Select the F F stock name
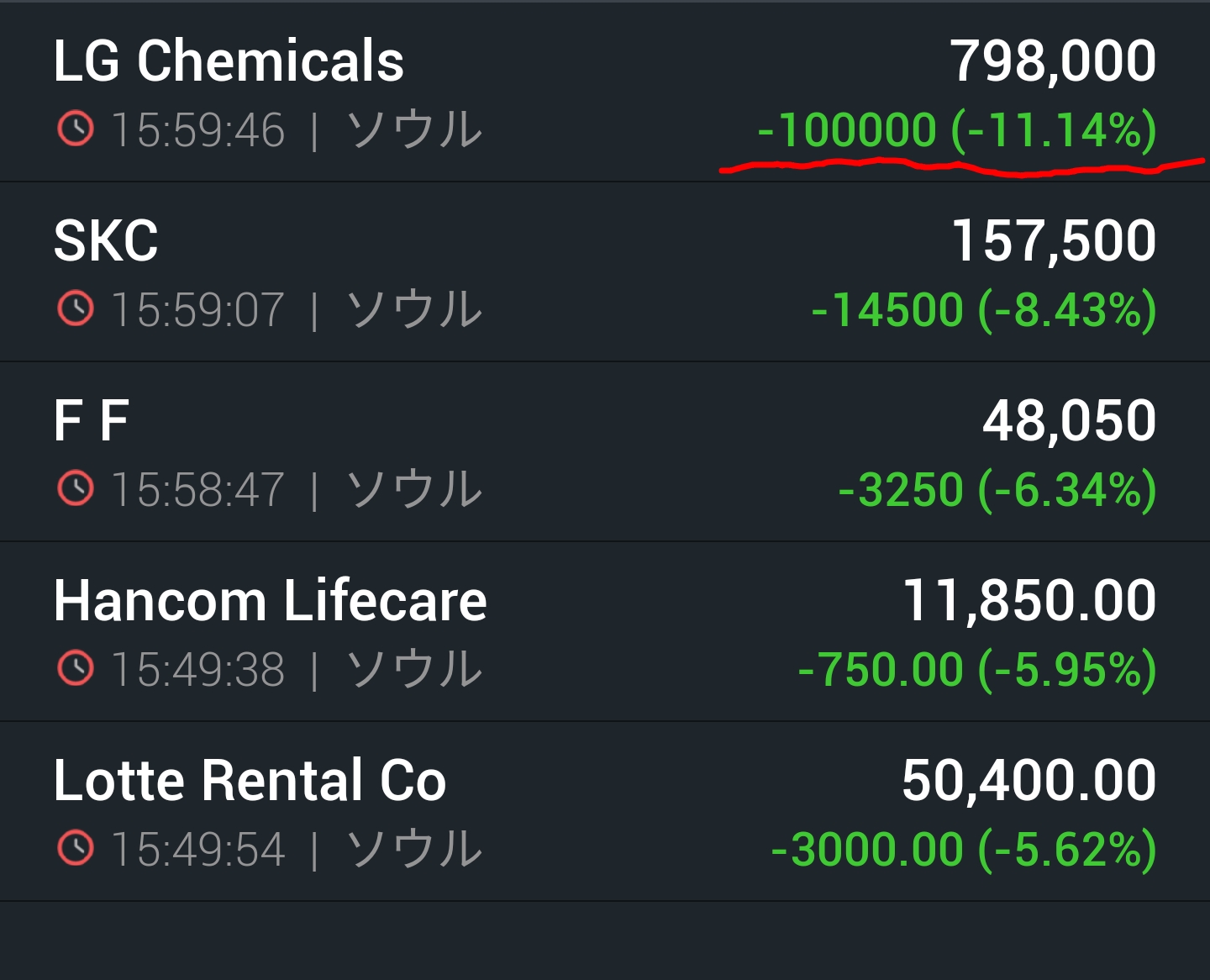1210x980 pixels. [x=91, y=421]
